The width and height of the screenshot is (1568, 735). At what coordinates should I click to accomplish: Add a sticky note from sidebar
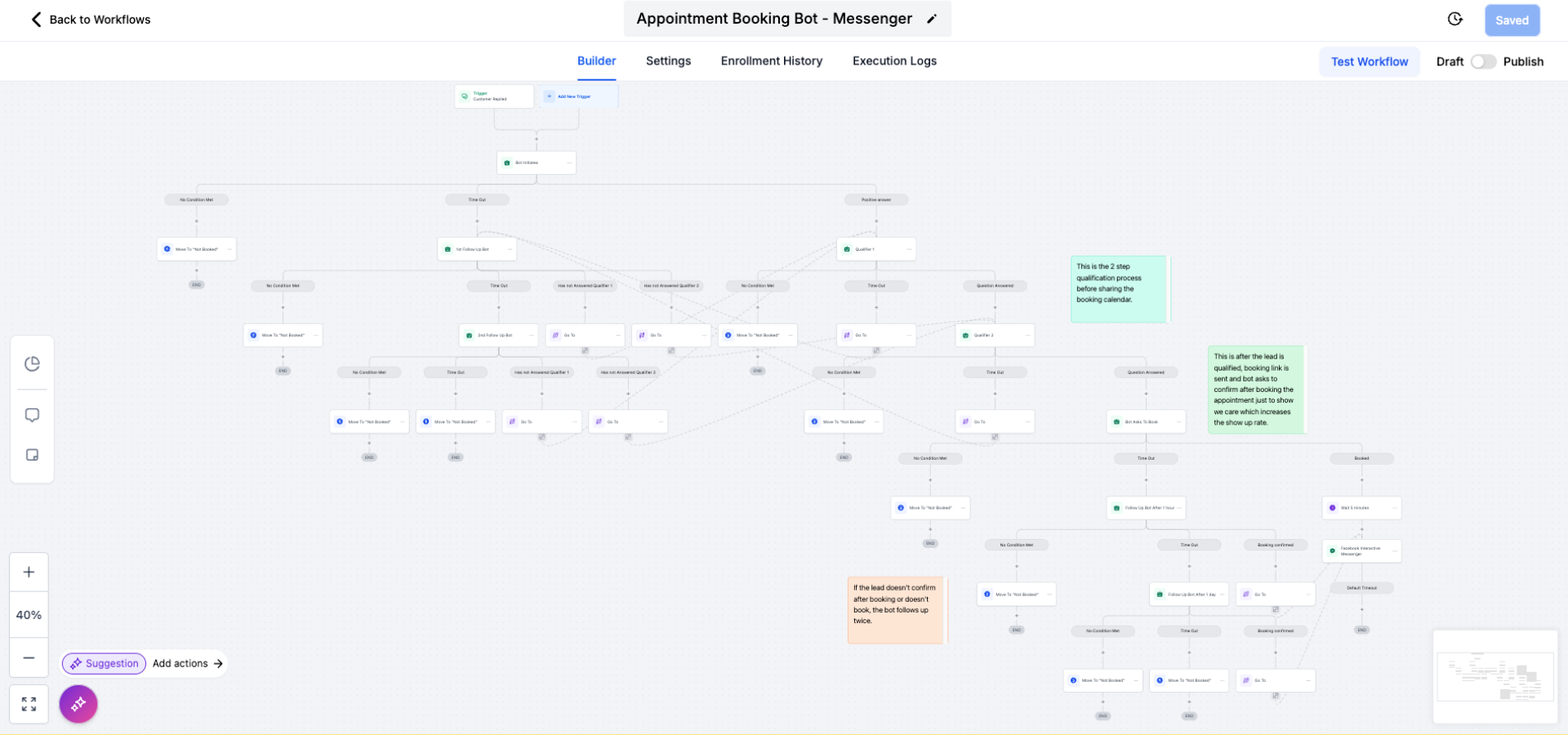tap(32, 455)
